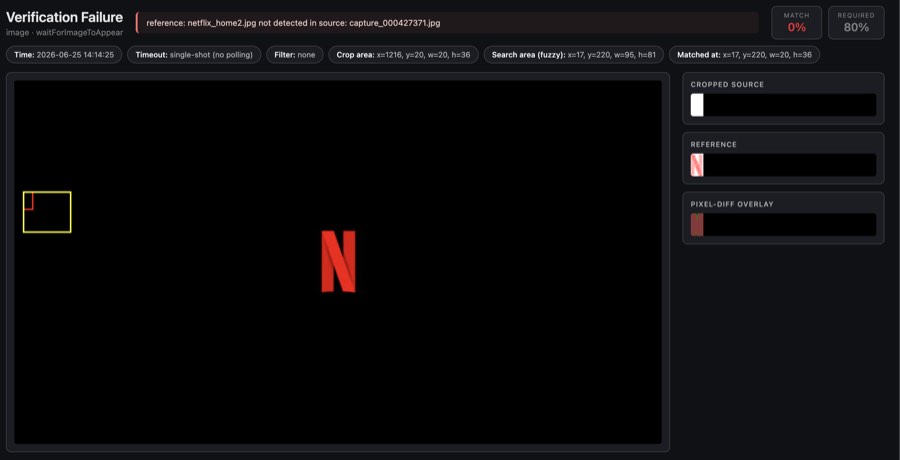Viewport: 900px width, 460px height.
Task: Click the MATCH 0% badge
Action: pos(796,22)
